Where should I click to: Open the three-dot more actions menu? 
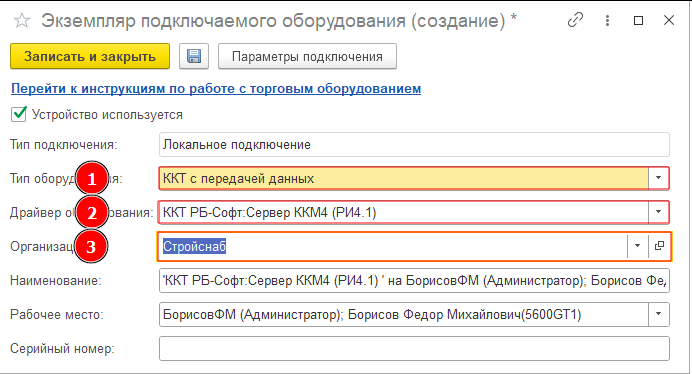point(608,20)
